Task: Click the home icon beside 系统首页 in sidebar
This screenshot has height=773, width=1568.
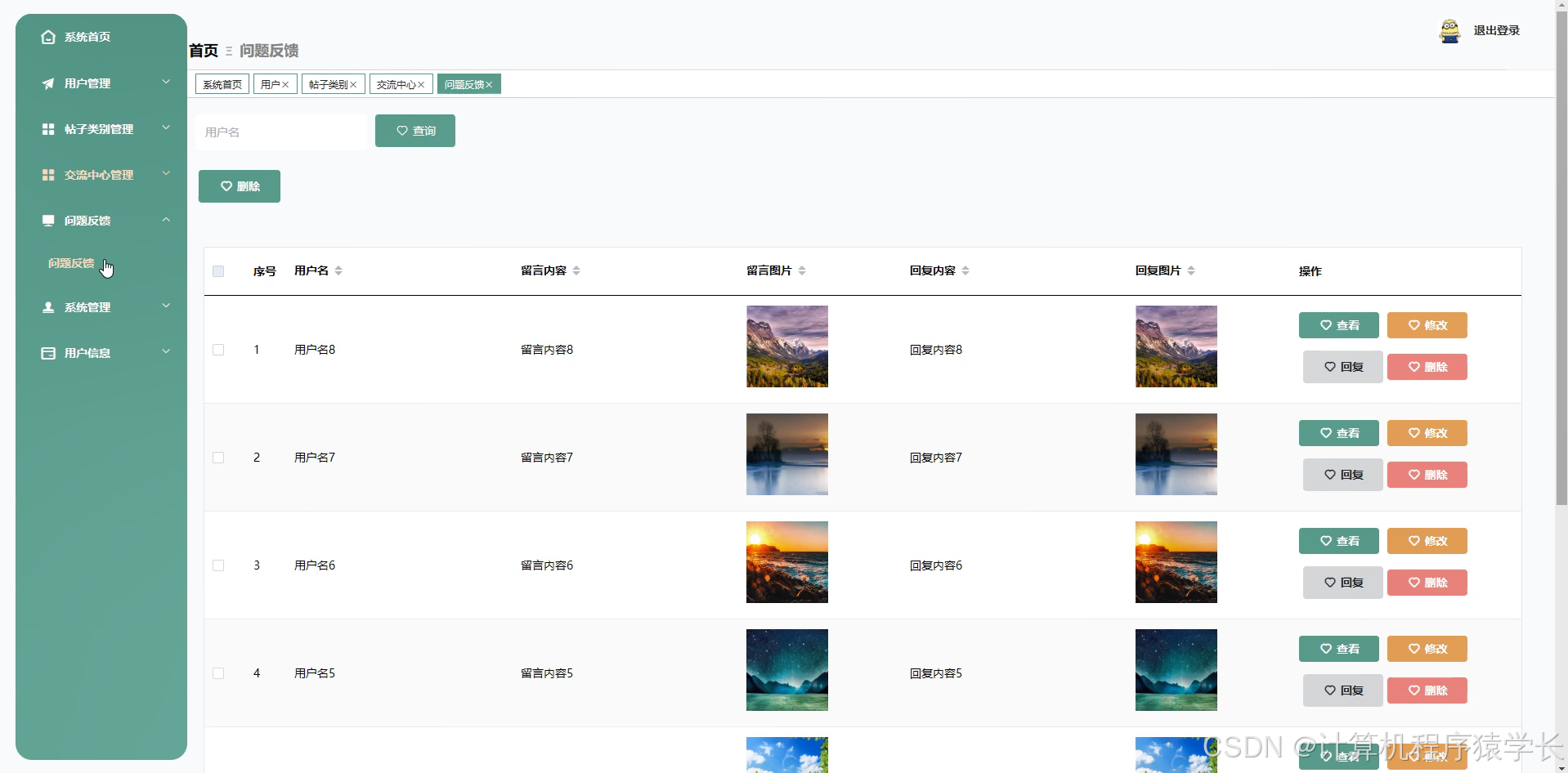Action: tap(48, 37)
